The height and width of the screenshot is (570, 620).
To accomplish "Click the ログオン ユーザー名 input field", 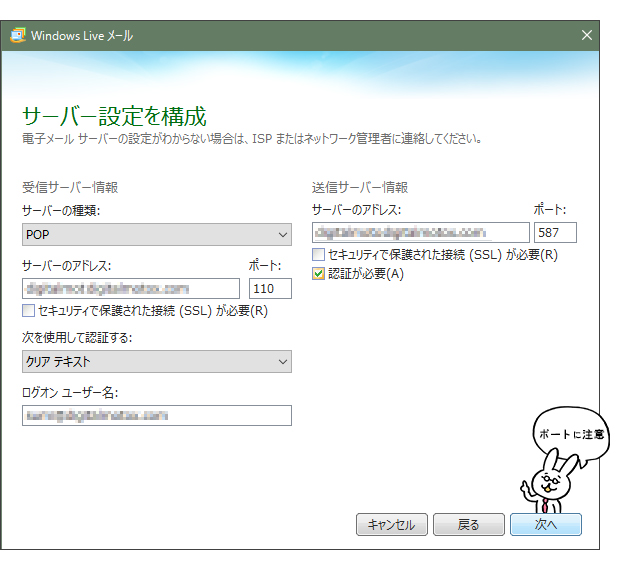I will pos(157,415).
